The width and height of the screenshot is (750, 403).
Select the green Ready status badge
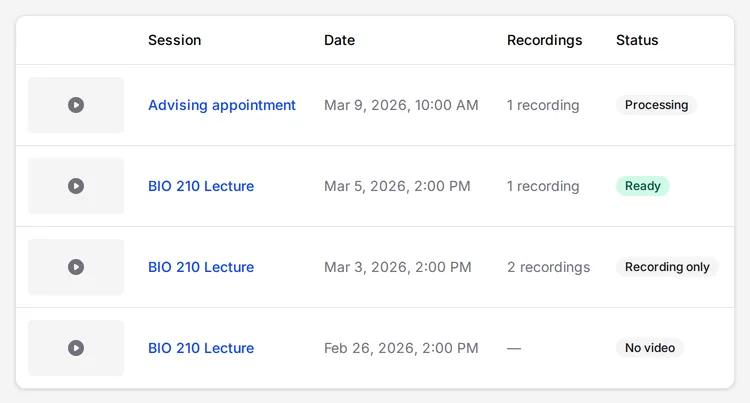coord(643,185)
